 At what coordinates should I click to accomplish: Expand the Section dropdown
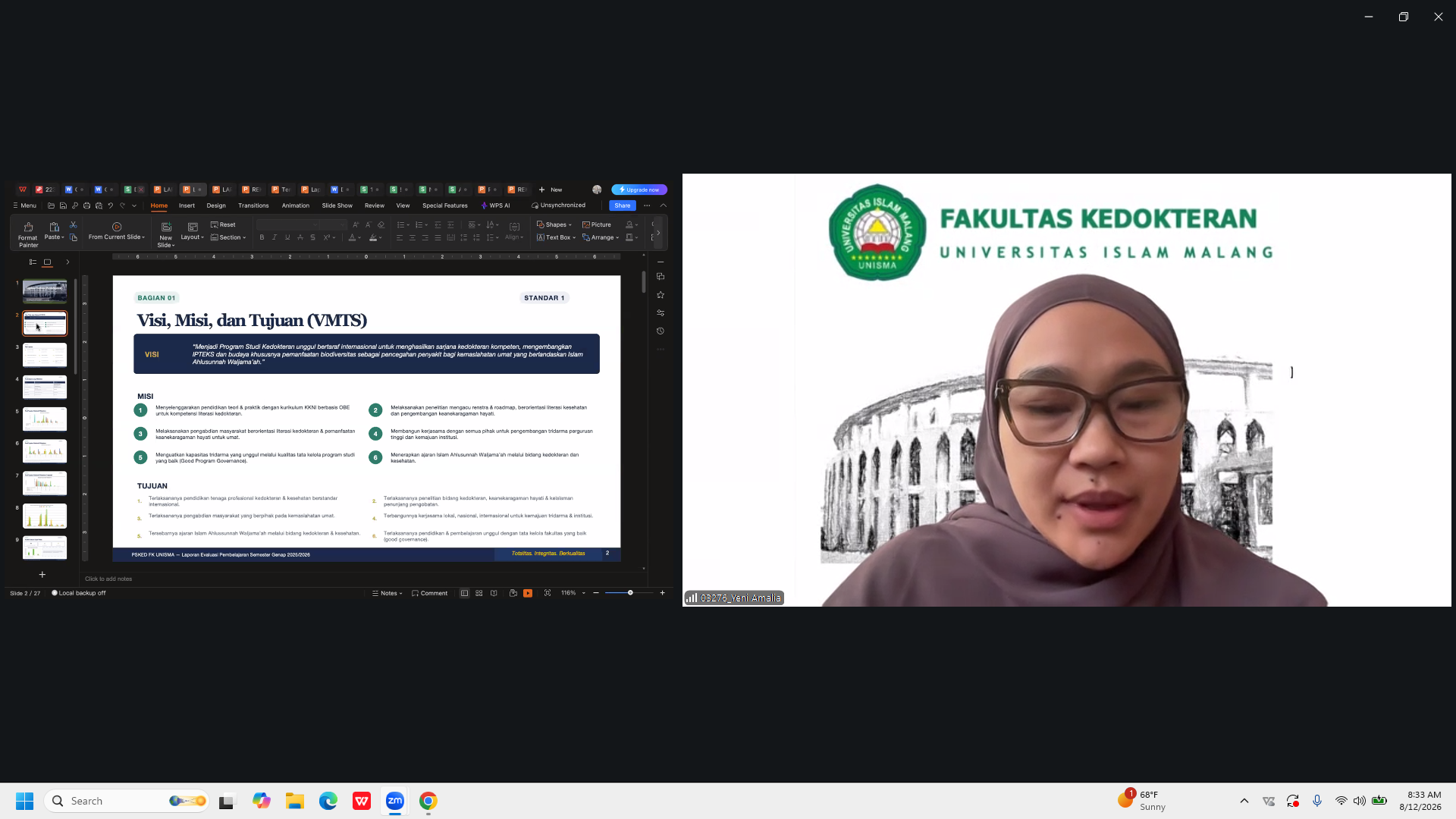click(x=228, y=237)
